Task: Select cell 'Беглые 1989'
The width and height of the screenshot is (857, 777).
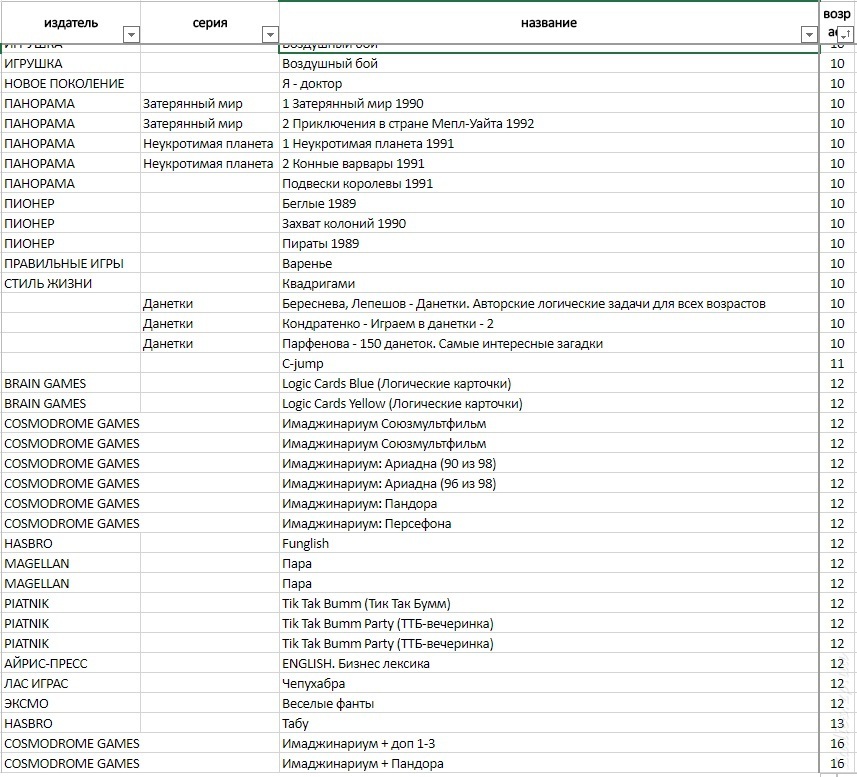Action: coord(549,204)
